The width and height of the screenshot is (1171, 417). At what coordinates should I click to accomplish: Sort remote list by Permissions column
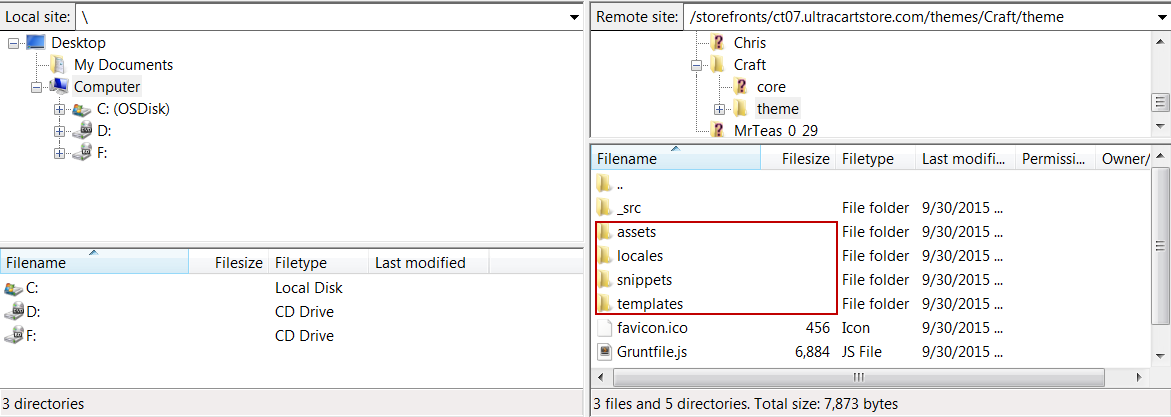1055,158
